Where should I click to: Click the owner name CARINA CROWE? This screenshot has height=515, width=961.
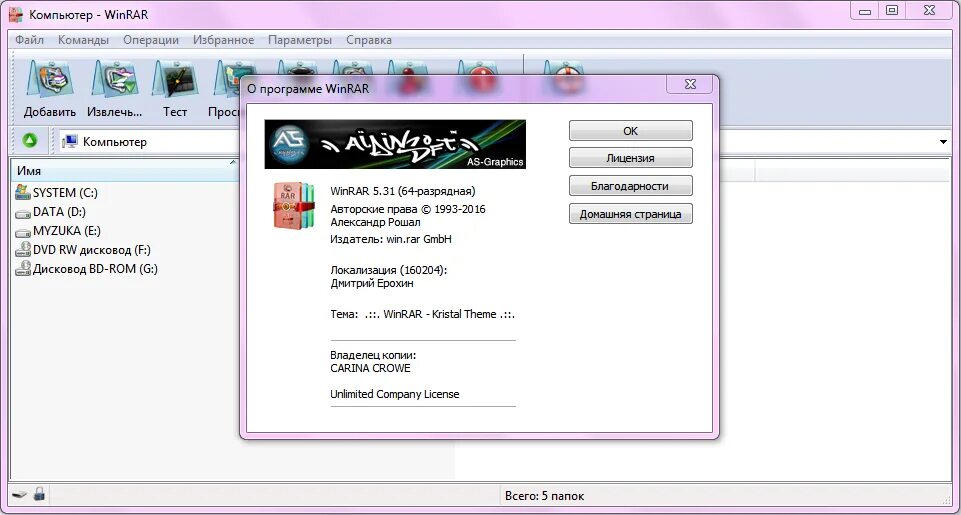tap(370, 368)
